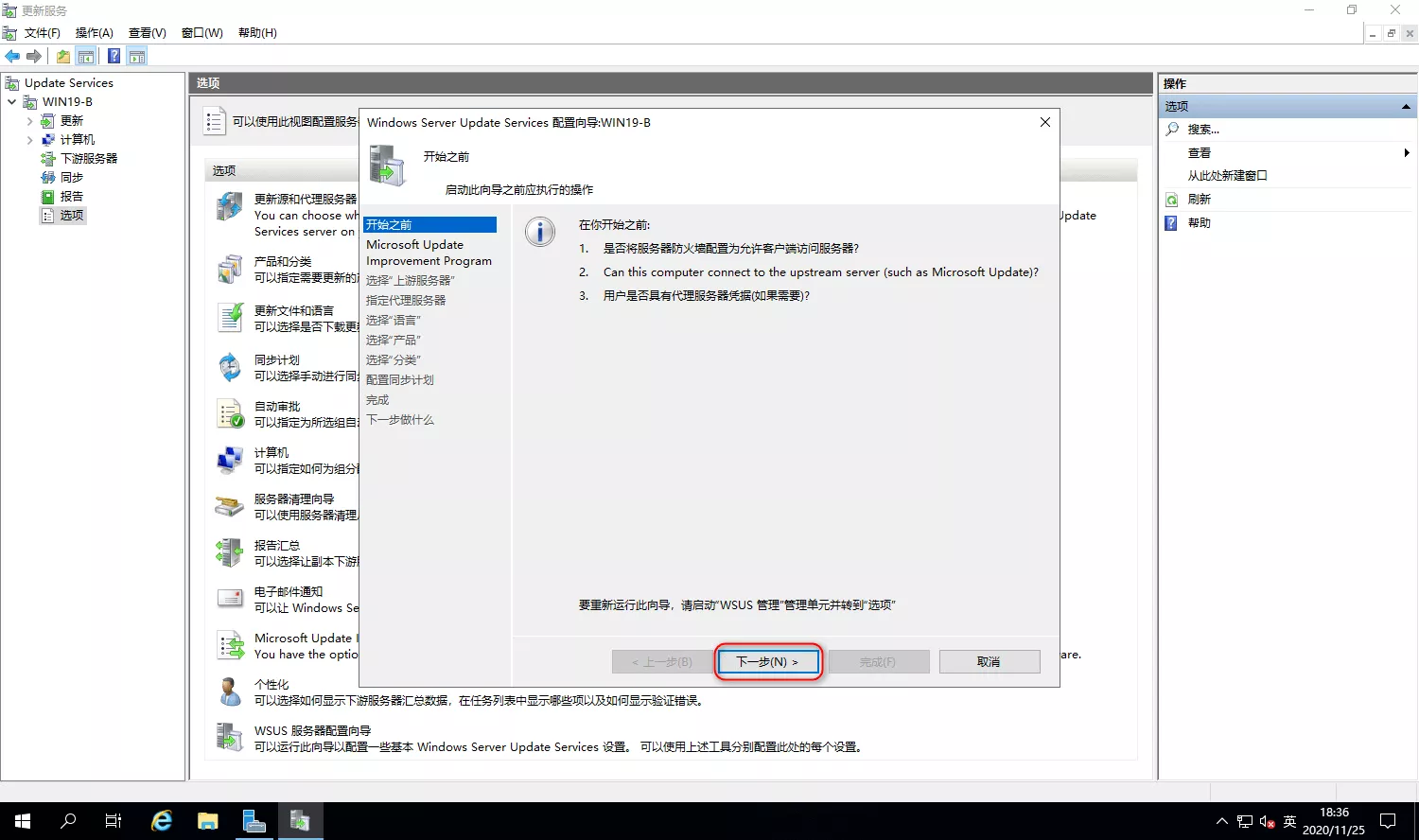Select Downstream Servers (下游服务器) in tree
The height and width of the screenshot is (840, 1419).
click(88, 159)
